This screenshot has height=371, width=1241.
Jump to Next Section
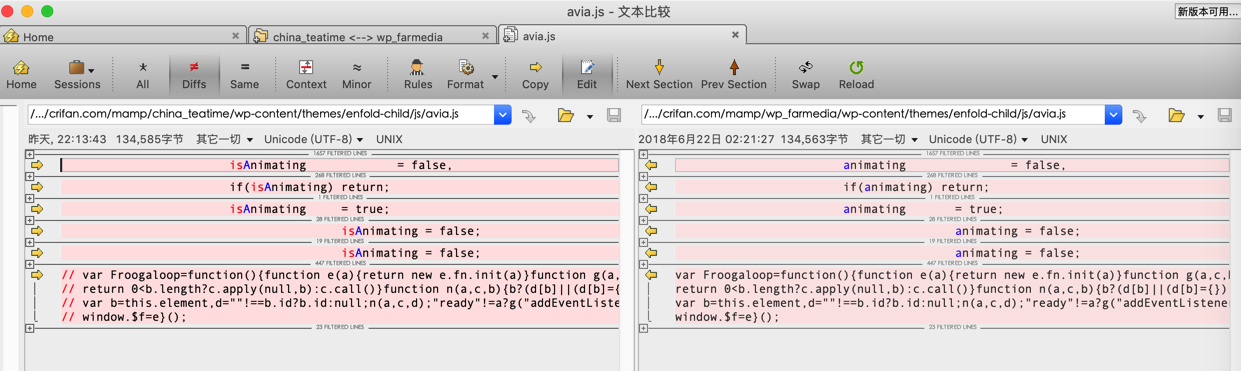point(659,68)
